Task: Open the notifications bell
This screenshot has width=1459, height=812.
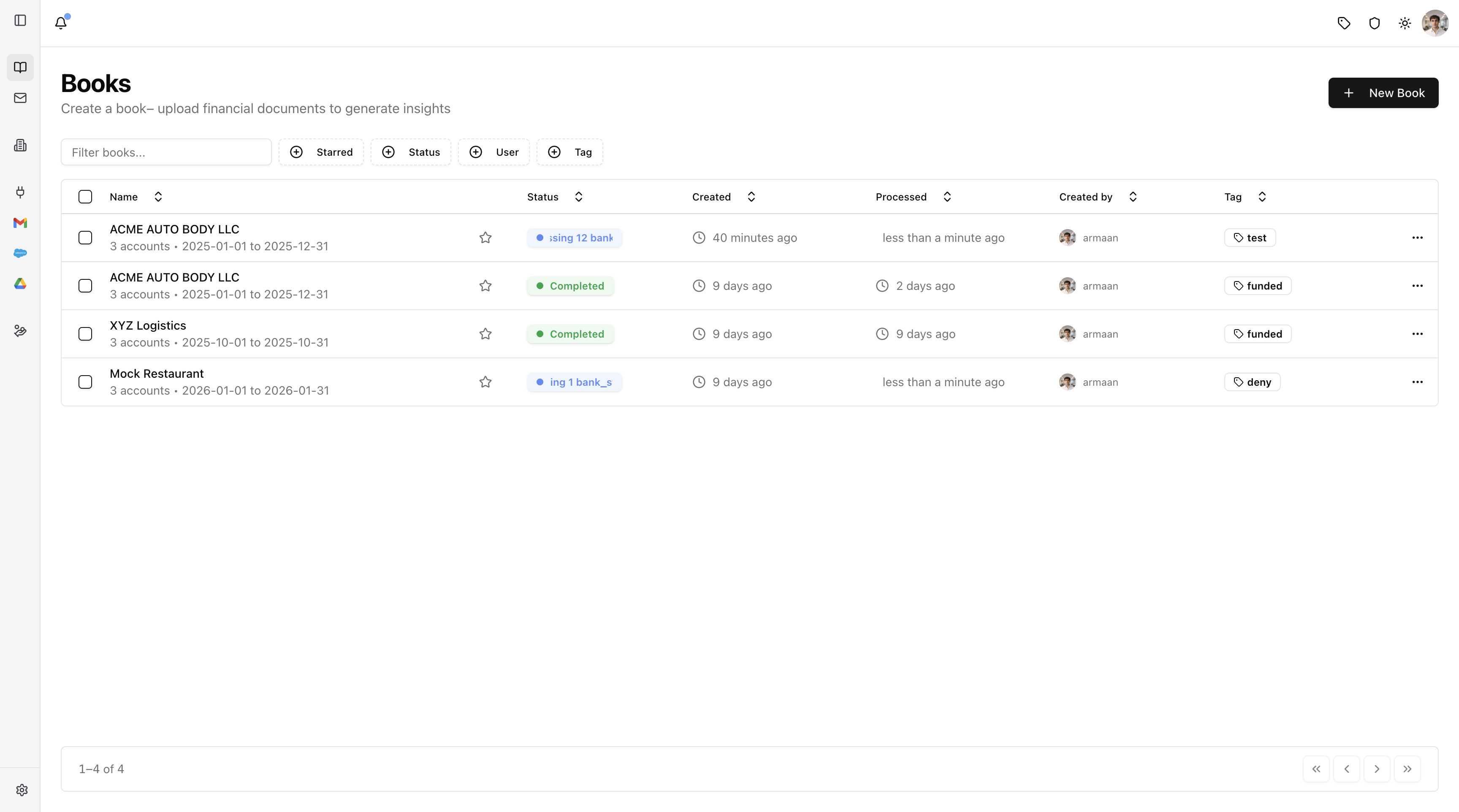Action: point(61,23)
